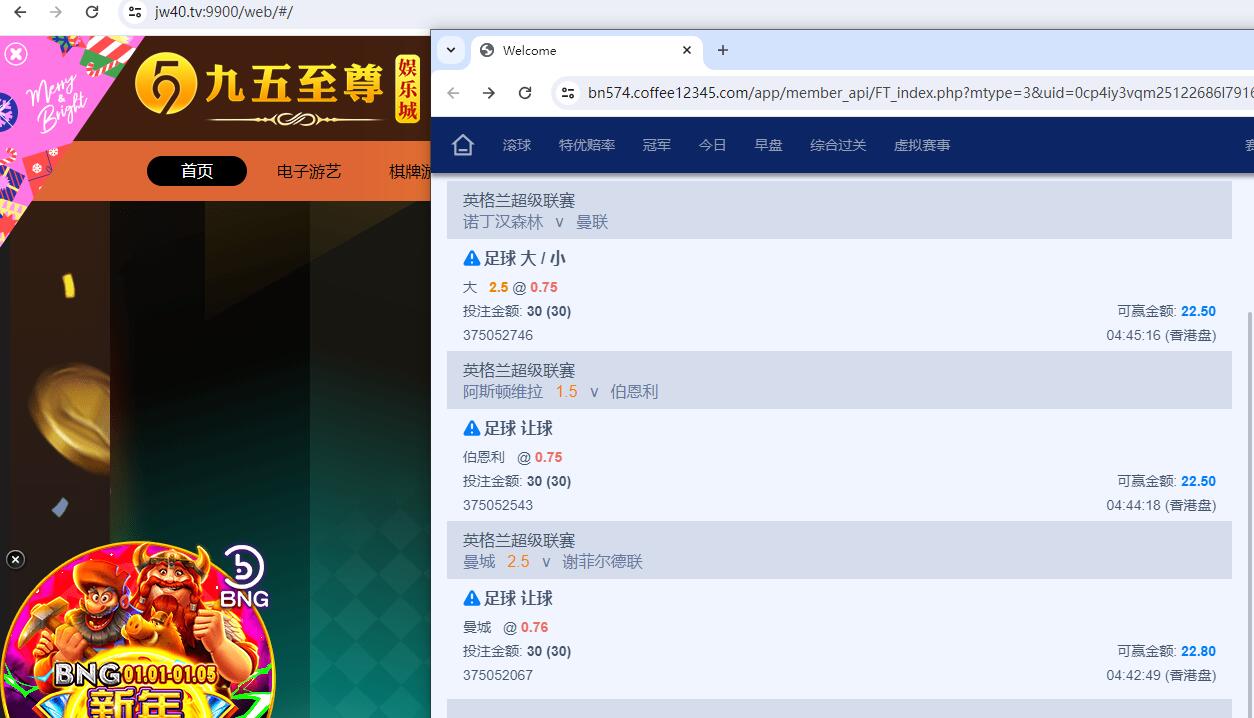The height and width of the screenshot is (718, 1254).
Task: Click bet number 375052543
Action: tap(498, 505)
